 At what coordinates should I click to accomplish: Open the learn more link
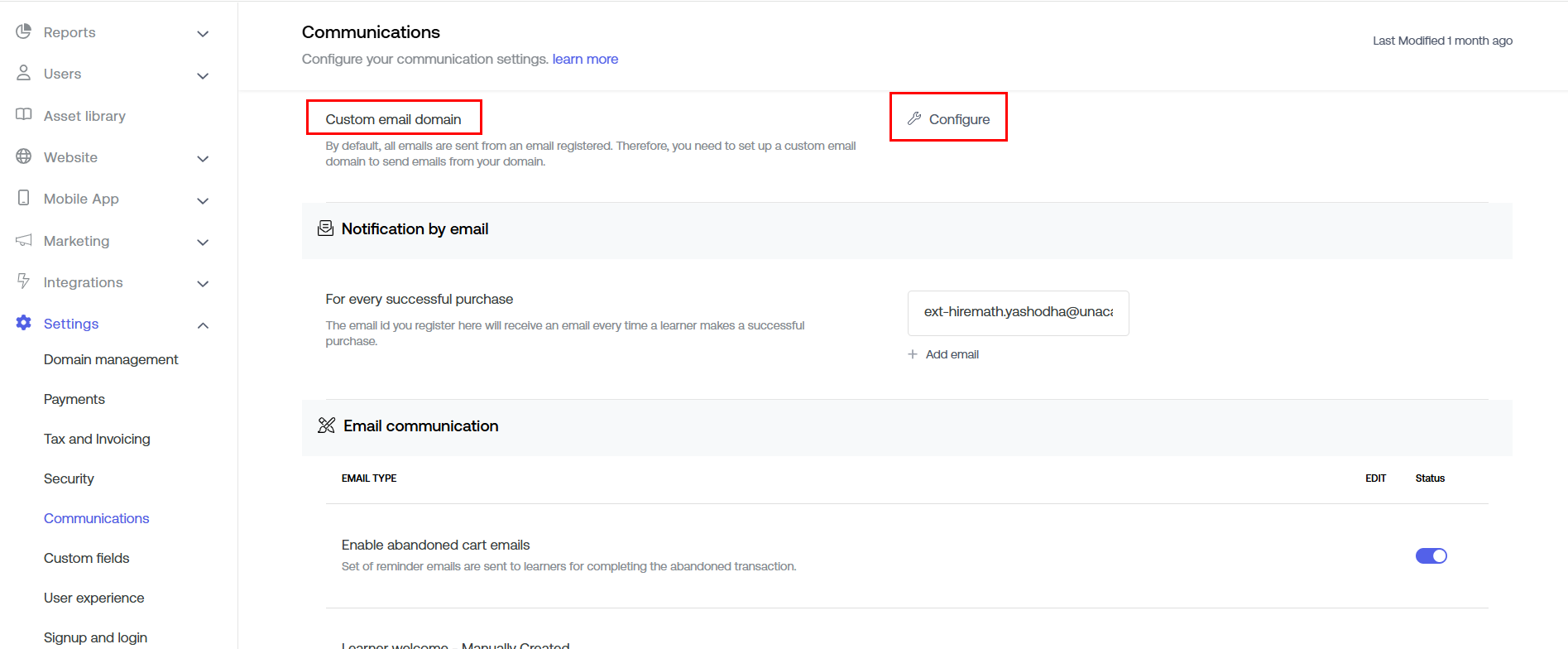(585, 59)
